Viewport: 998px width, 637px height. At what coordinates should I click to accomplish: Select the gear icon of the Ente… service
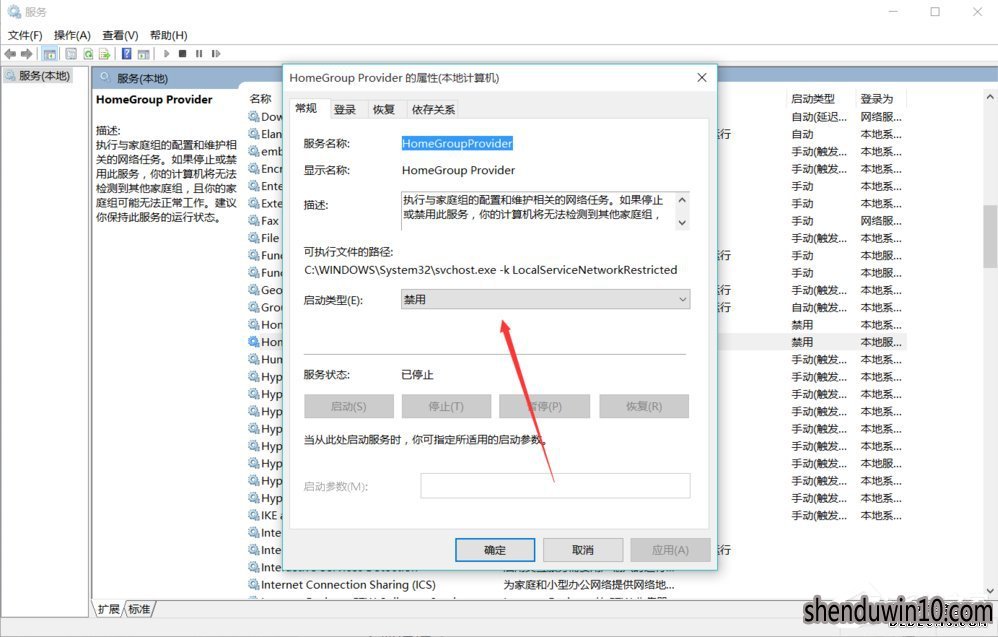click(x=254, y=186)
